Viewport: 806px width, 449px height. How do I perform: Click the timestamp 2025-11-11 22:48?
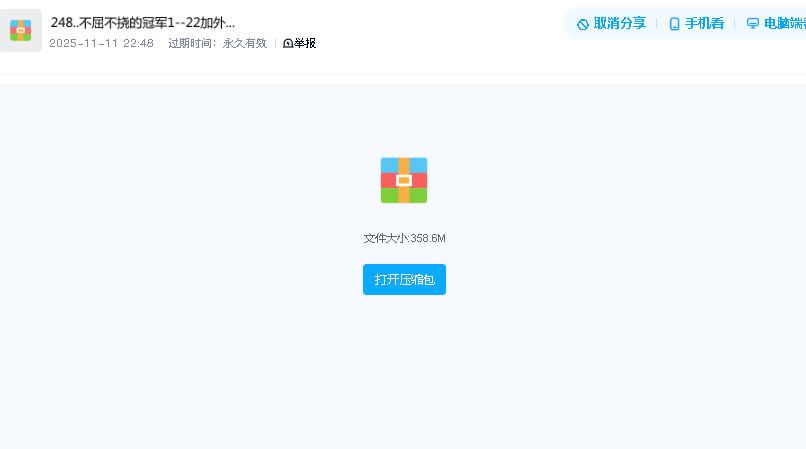click(x=101, y=43)
